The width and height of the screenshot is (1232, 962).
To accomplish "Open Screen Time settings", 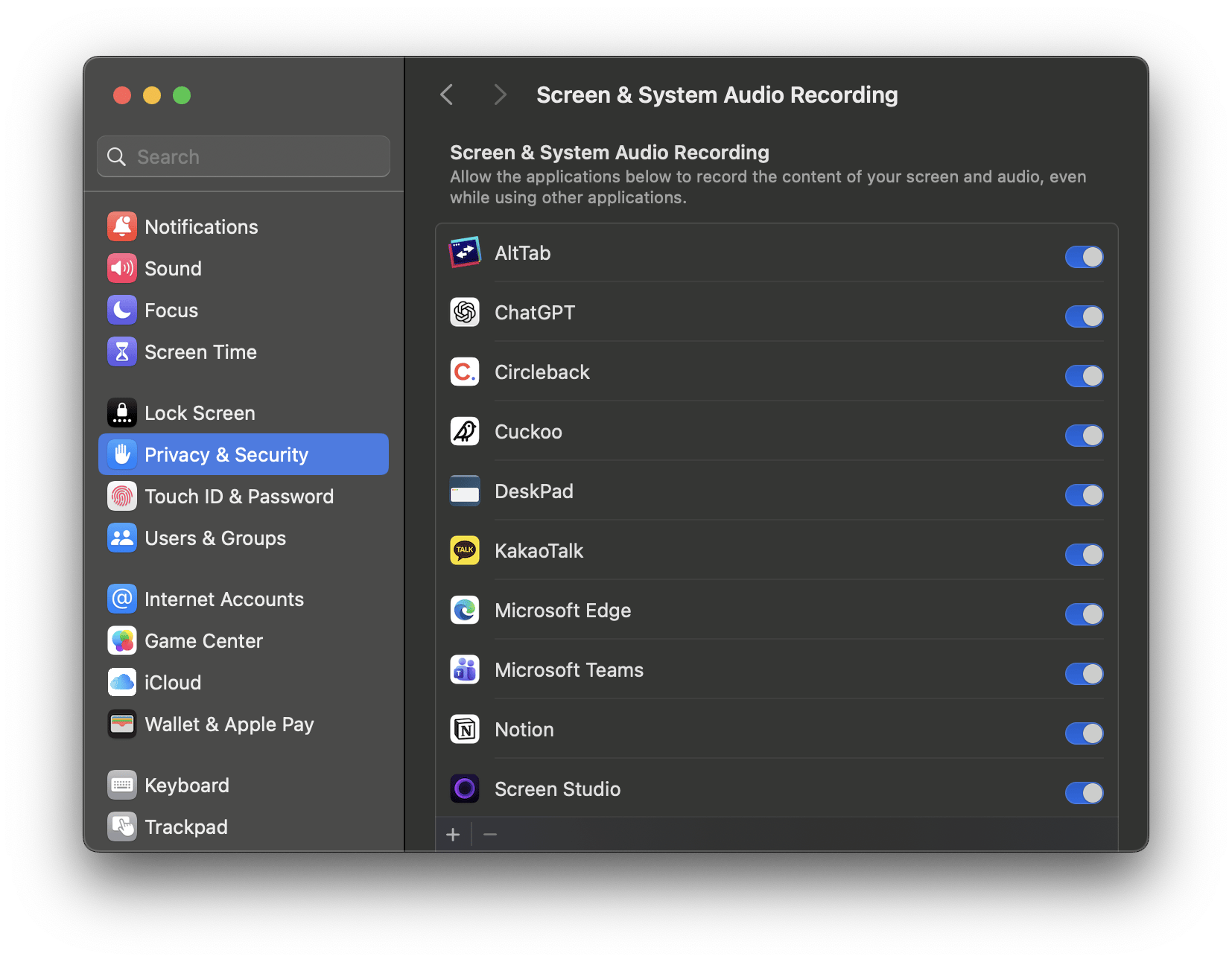I will (244, 351).
